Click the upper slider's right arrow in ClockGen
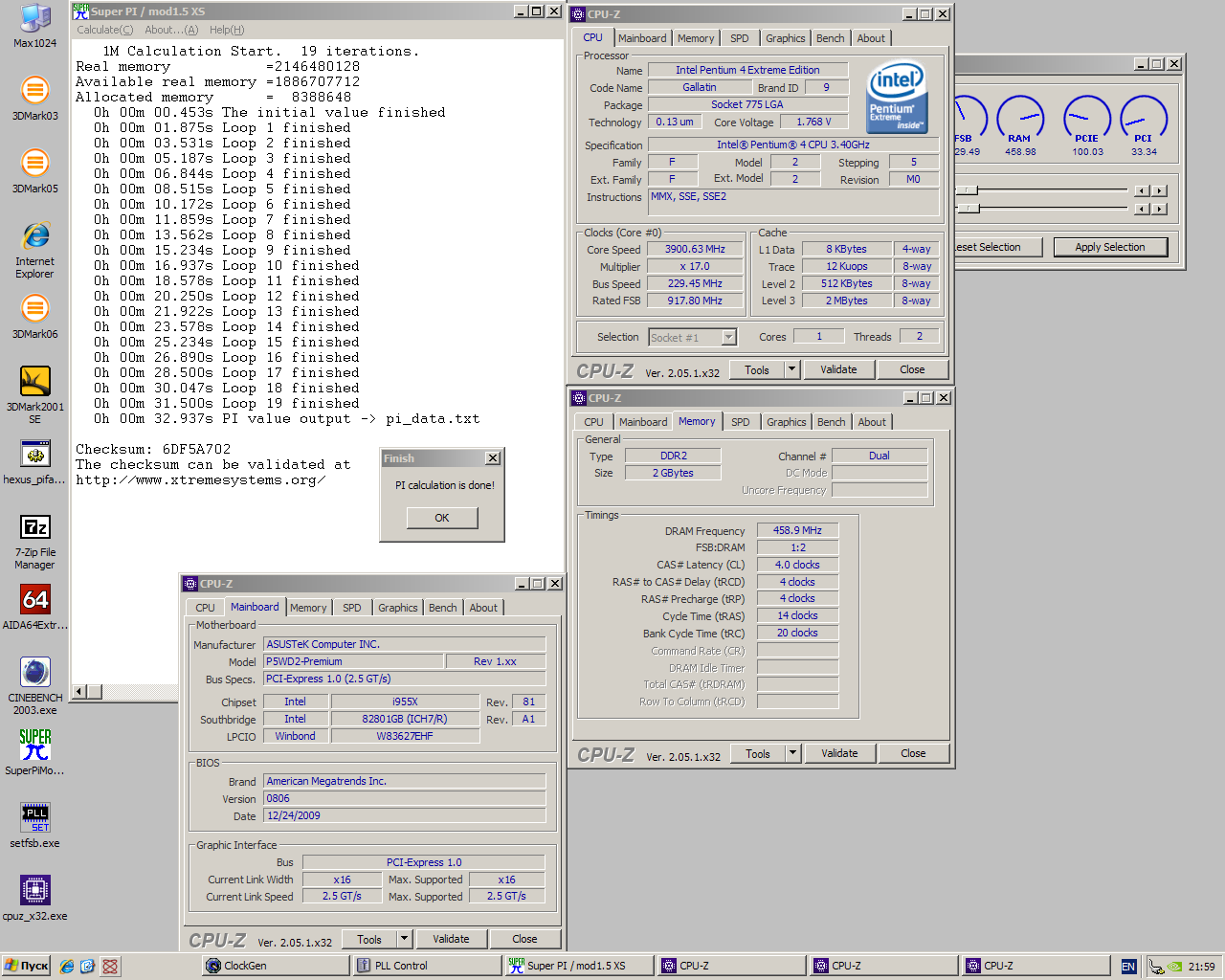 point(1159,190)
